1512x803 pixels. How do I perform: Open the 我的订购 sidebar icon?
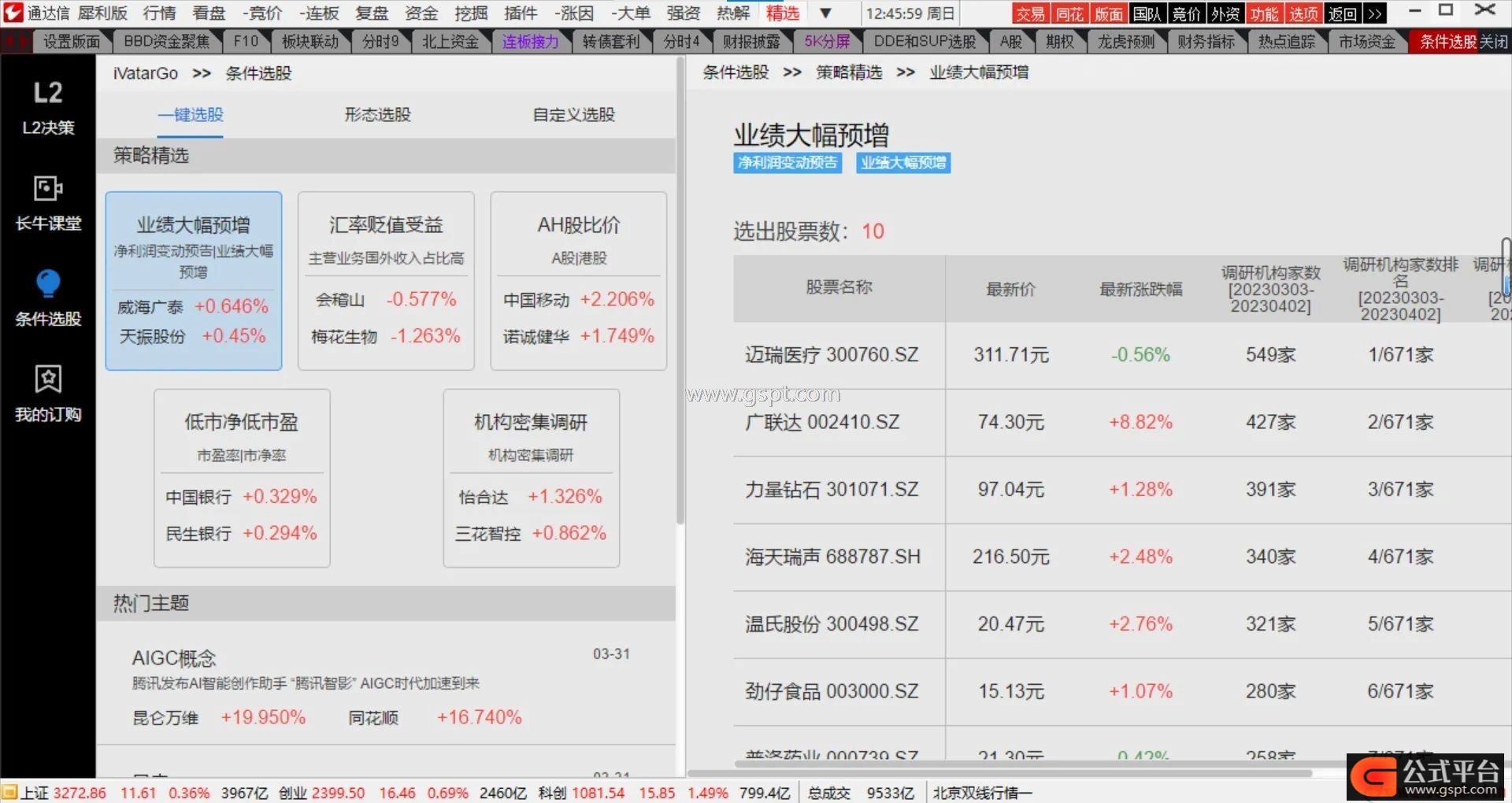pyautogui.click(x=48, y=394)
